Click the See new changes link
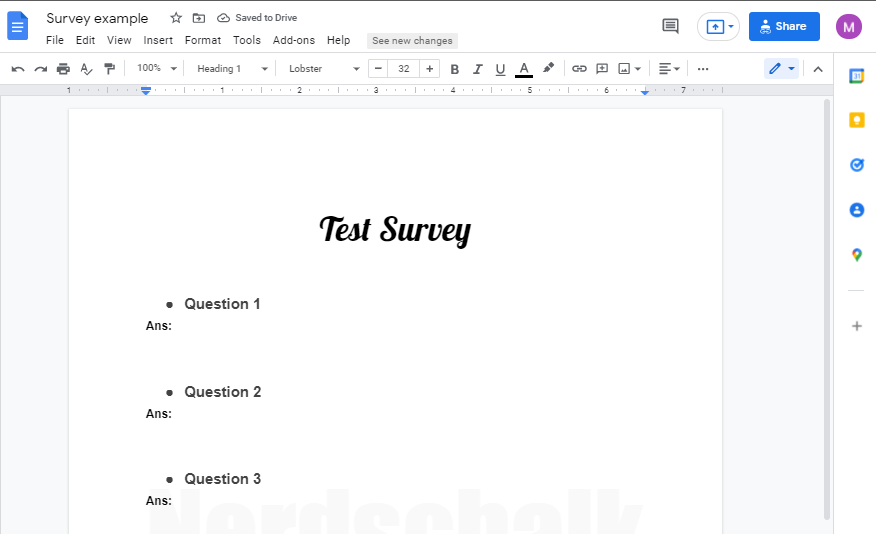The image size is (876, 534). point(412,41)
